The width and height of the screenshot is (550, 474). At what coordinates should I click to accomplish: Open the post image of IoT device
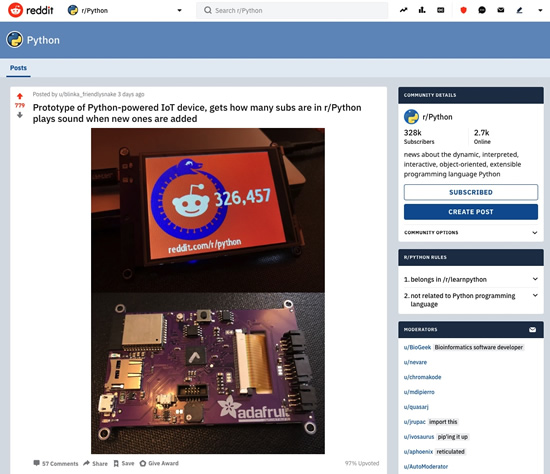[208, 291]
